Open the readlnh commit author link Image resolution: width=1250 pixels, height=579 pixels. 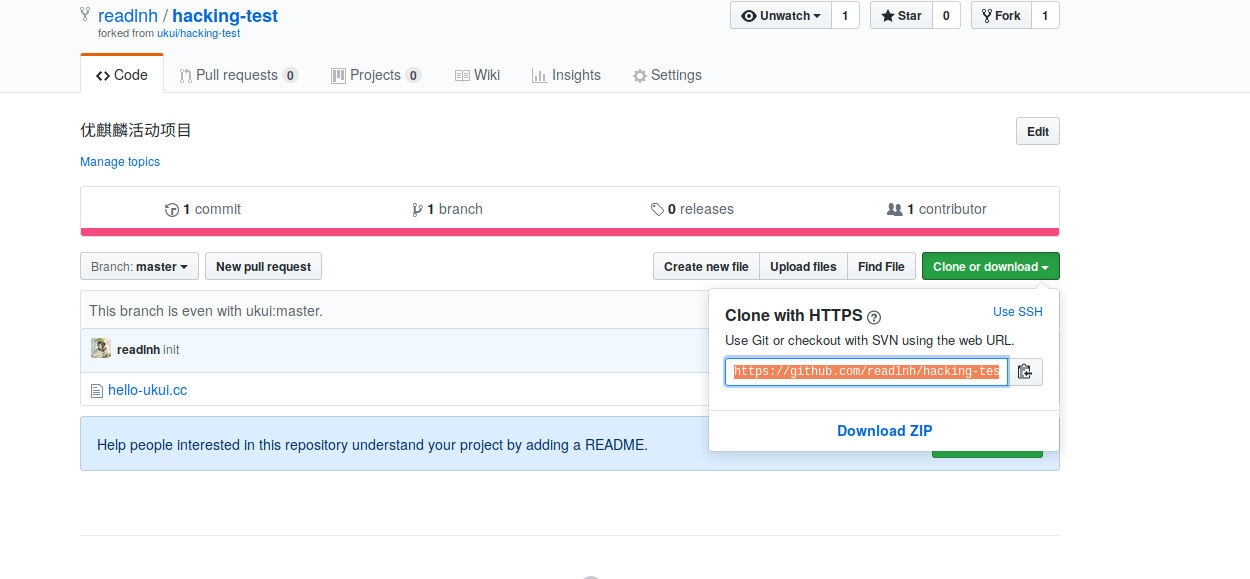(x=138, y=350)
